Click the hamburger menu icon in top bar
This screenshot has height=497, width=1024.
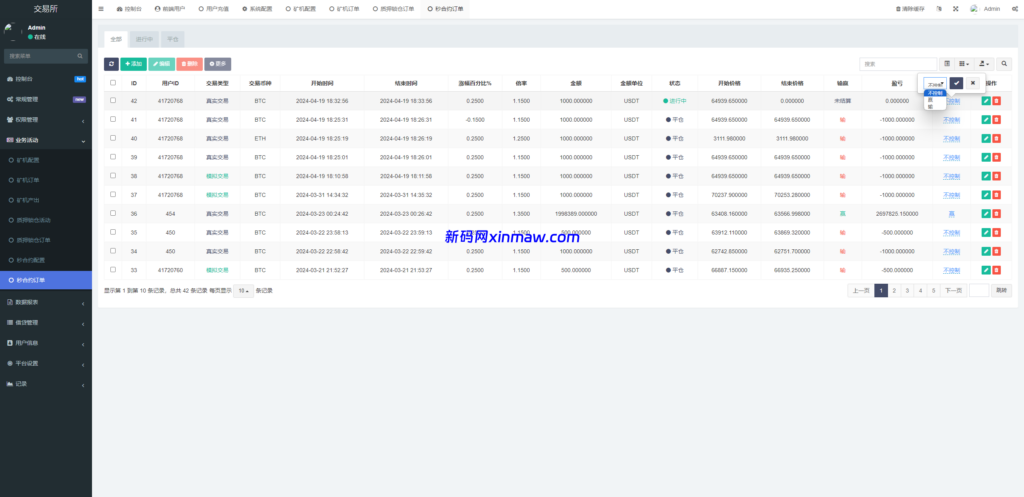point(100,8)
